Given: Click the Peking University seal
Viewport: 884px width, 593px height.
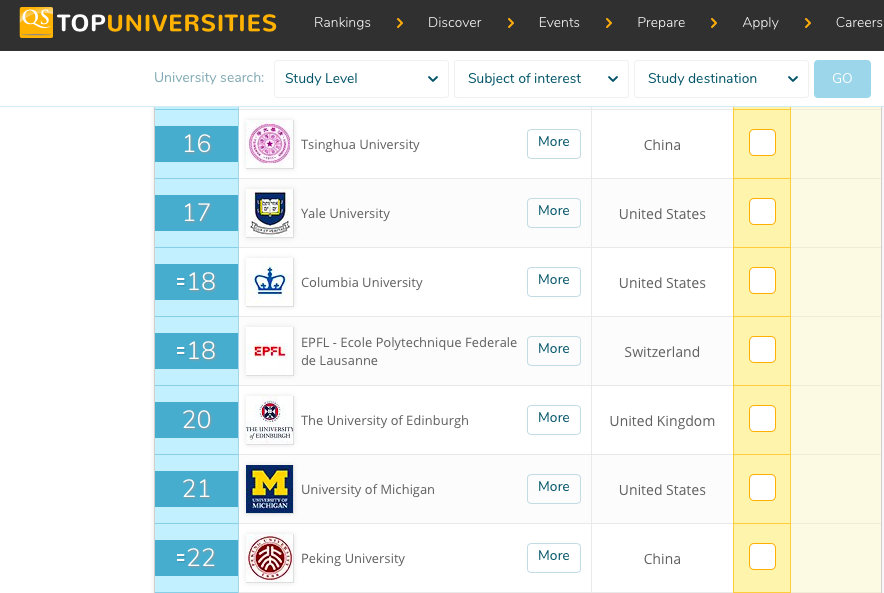Looking at the screenshot, I should coord(269,558).
